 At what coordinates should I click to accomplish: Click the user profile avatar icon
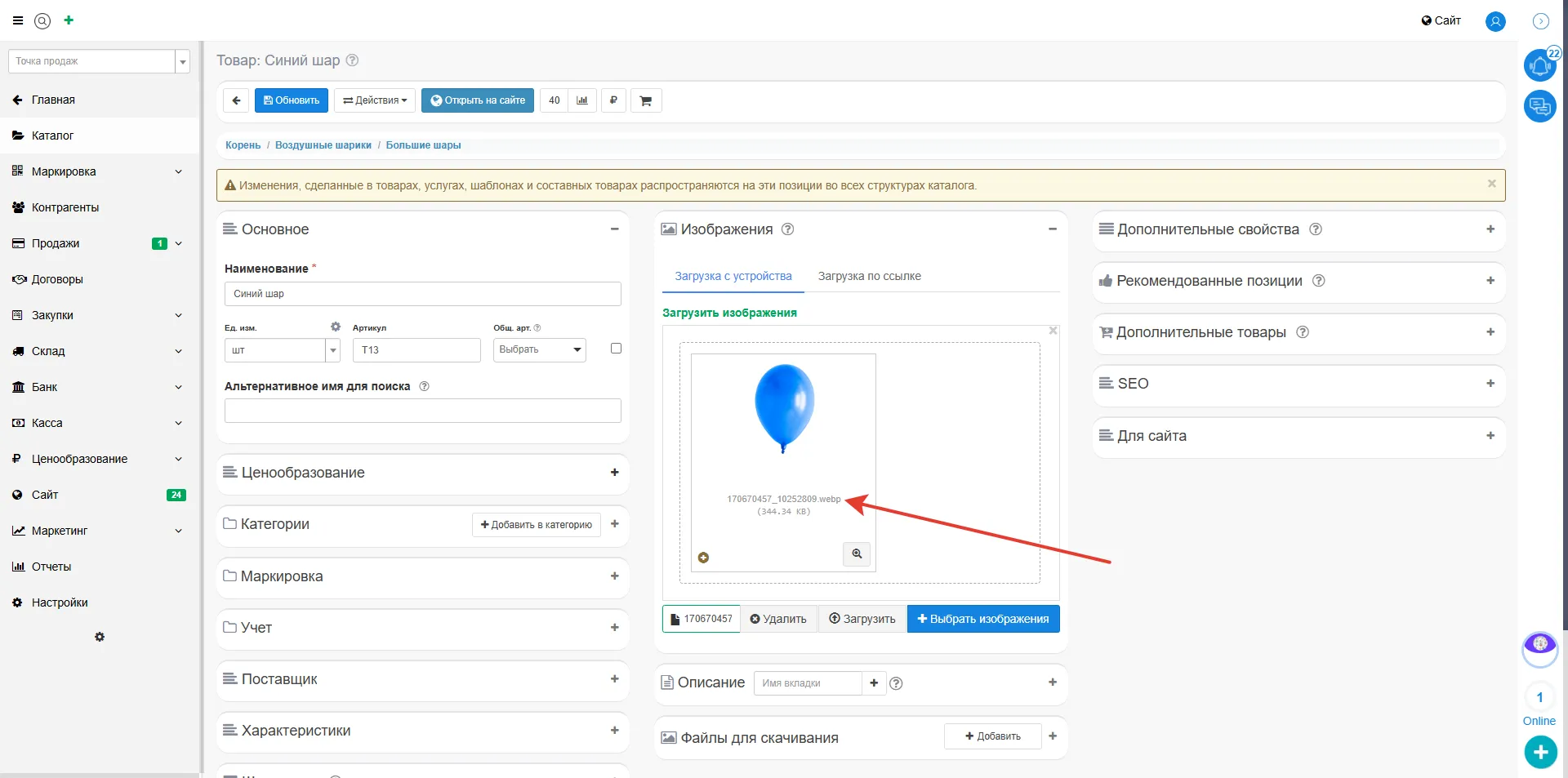pyautogui.click(x=1495, y=21)
